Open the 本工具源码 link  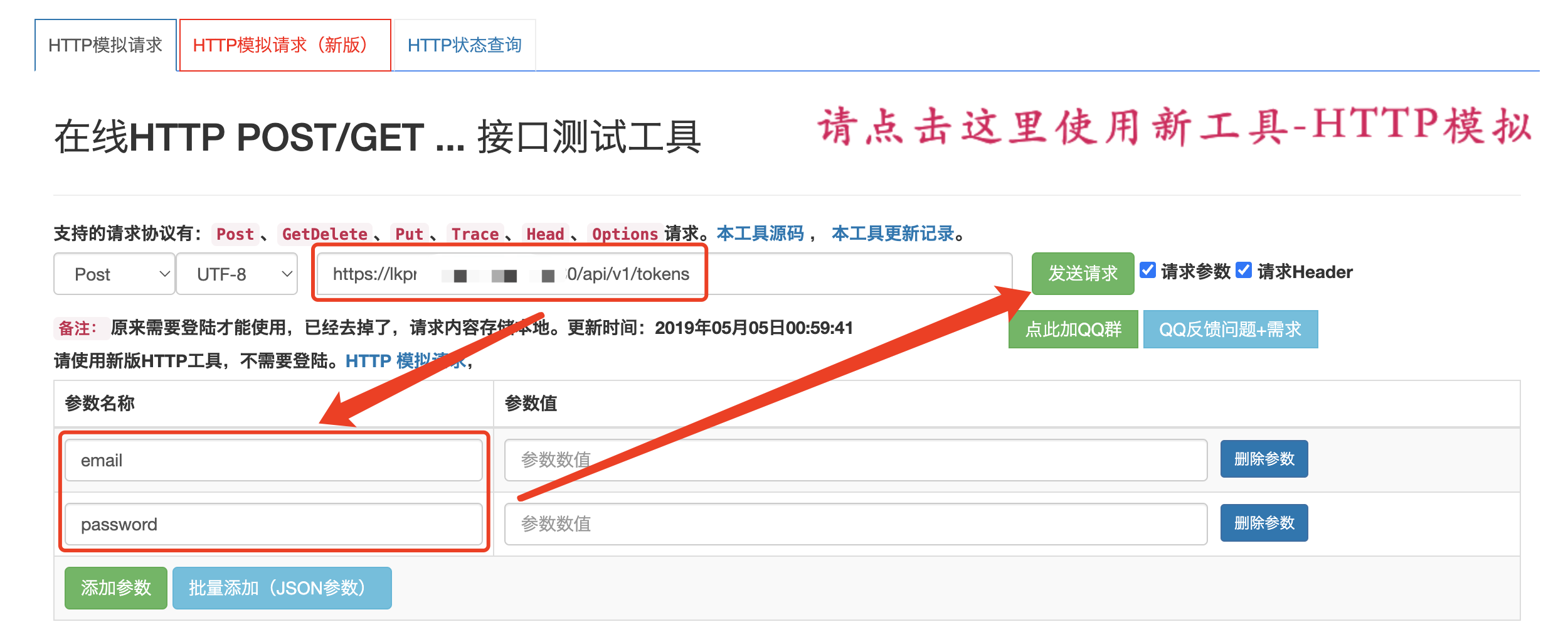point(760,233)
